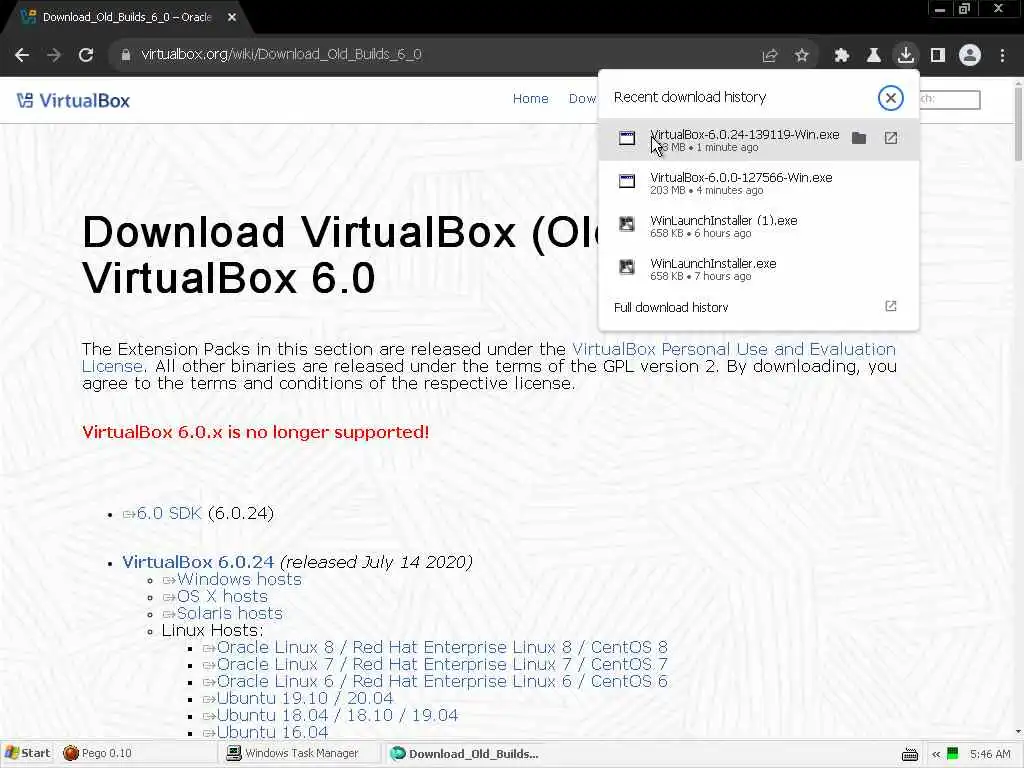Download 6.0.24 OS X hosts
The height and width of the screenshot is (768, 1024).
pos(222,596)
